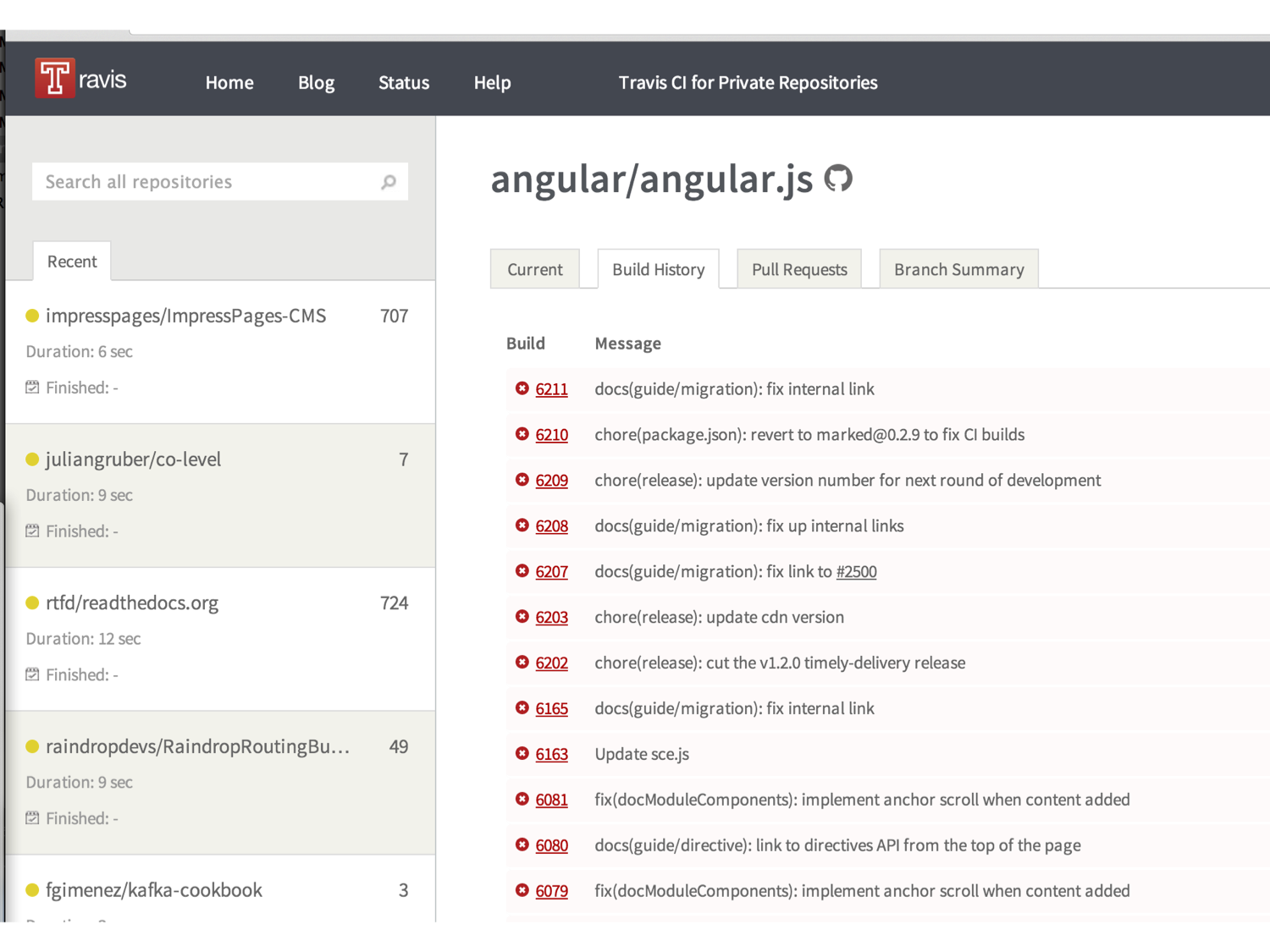Image resolution: width=1270 pixels, height=952 pixels.
Task: Click the Travis CI logo
Action: tap(80, 79)
